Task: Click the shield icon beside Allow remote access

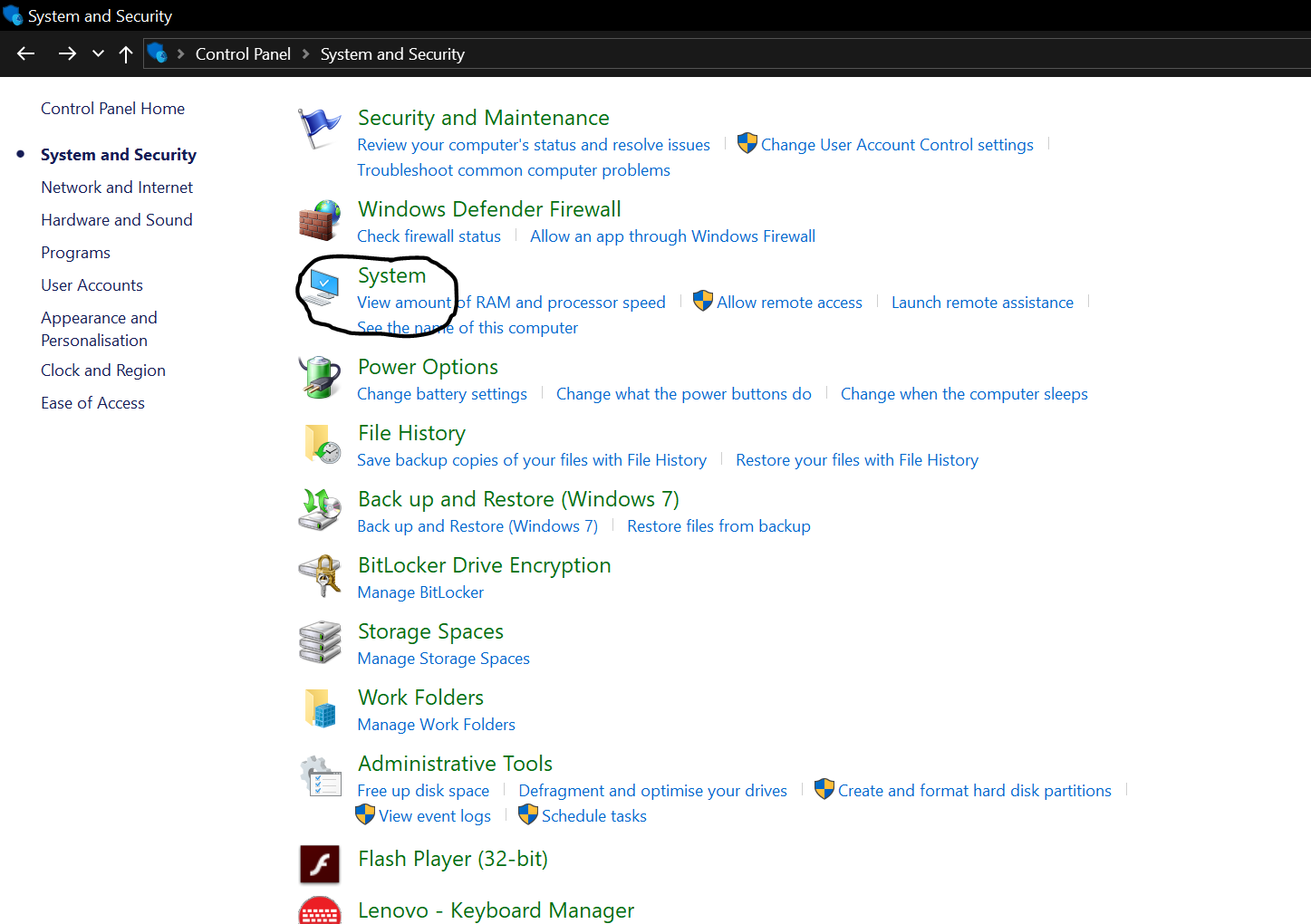Action: click(703, 301)
